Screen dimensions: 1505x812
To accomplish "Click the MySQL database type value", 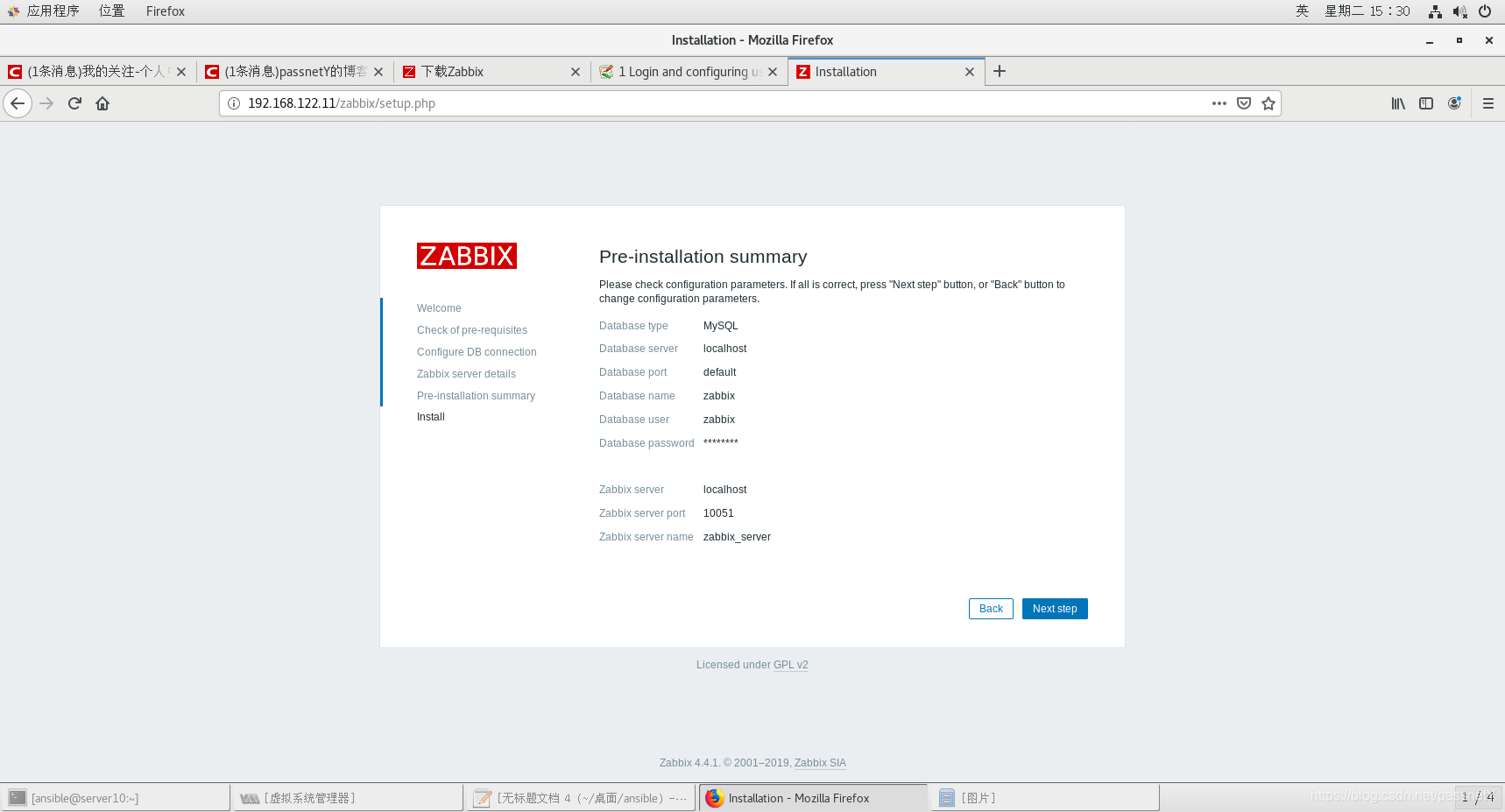I will point(721,326).
